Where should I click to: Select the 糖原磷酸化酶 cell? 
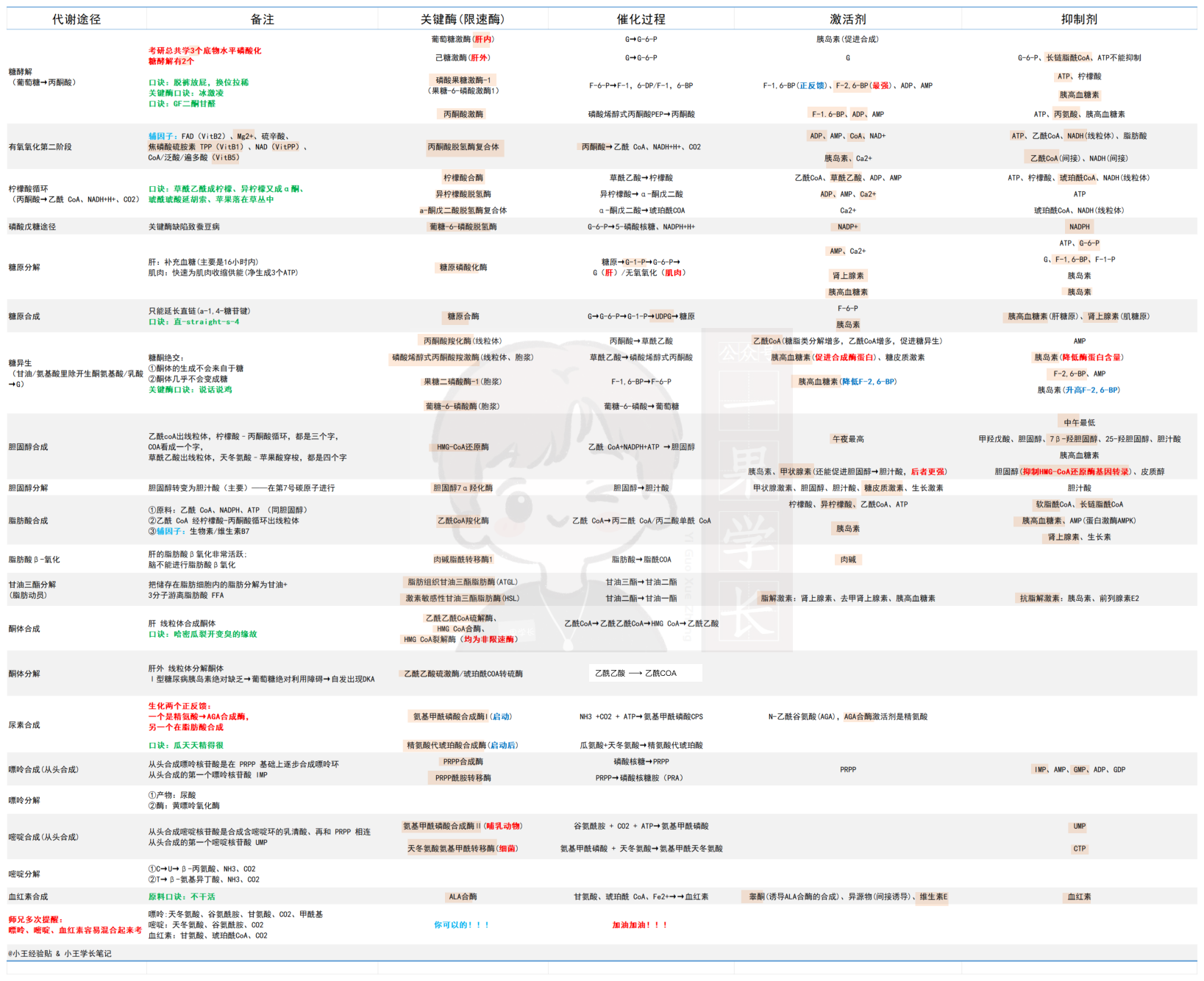[x=463, y=268]
